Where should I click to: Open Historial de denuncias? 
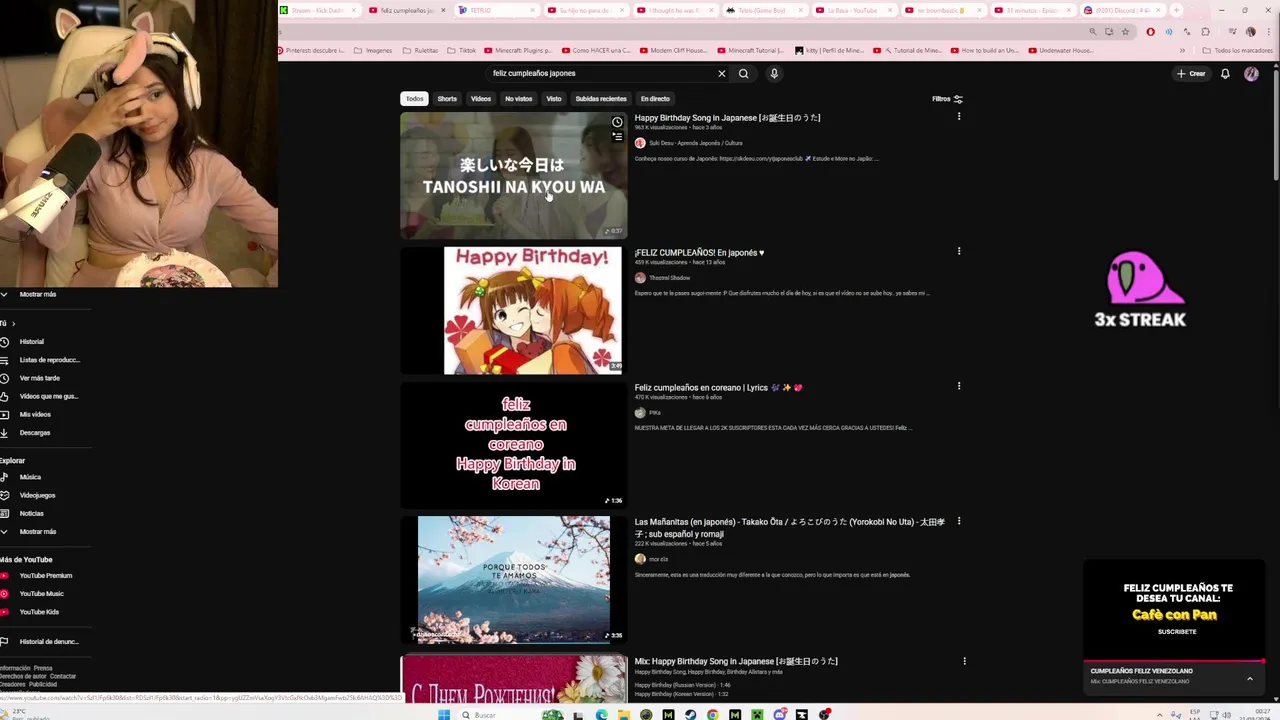coord(49,641)
